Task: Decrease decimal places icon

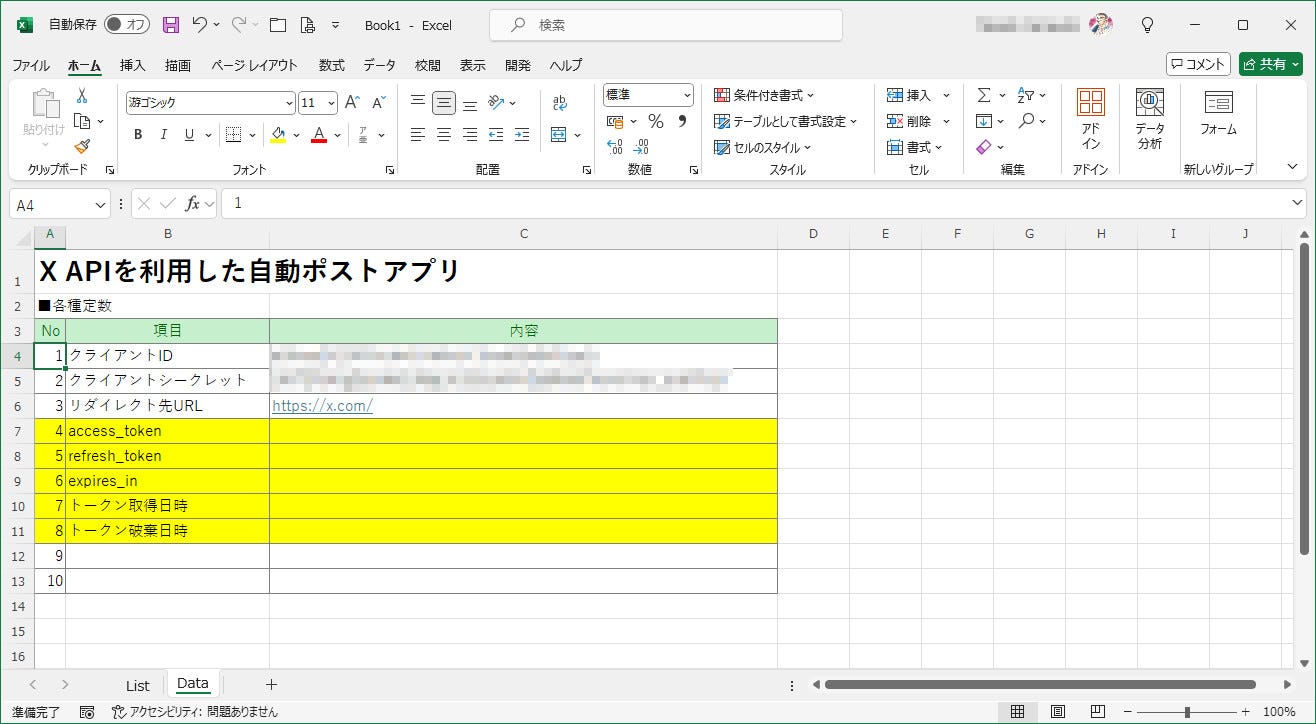Action: point(641,147)
